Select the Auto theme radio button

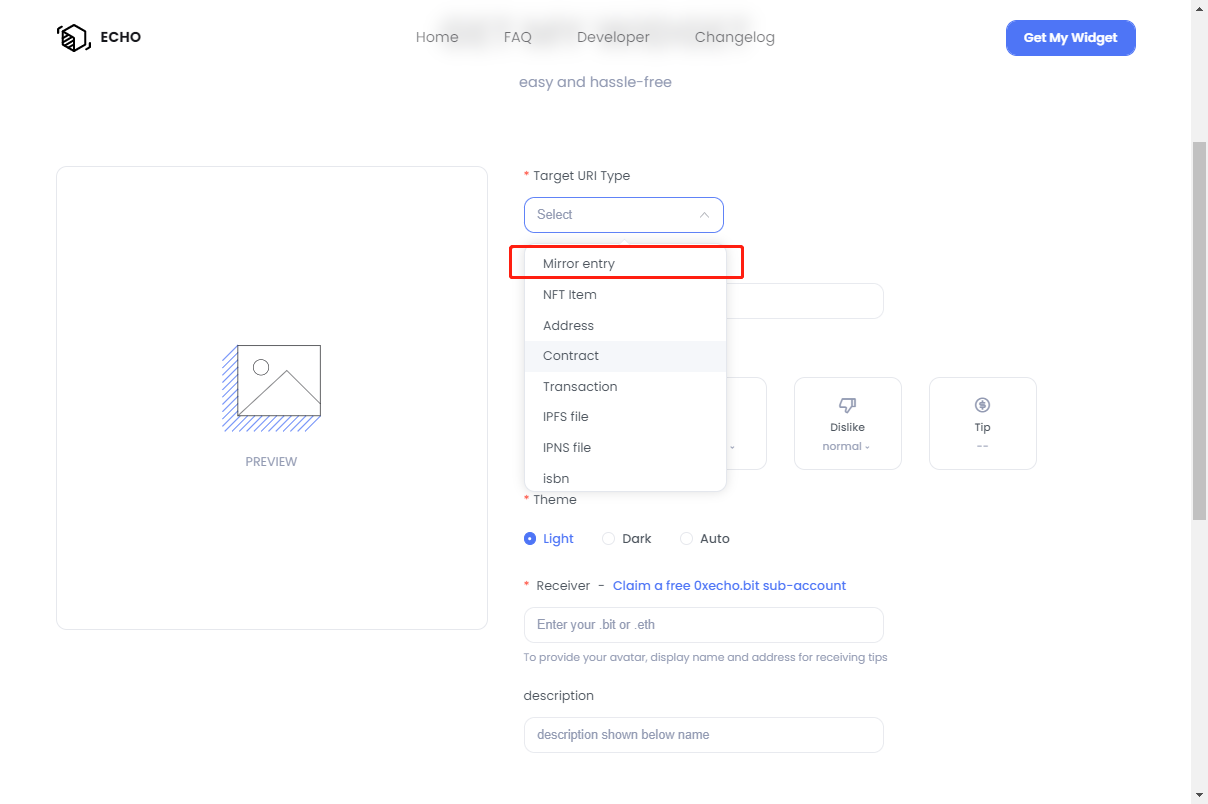click(686, 539)
